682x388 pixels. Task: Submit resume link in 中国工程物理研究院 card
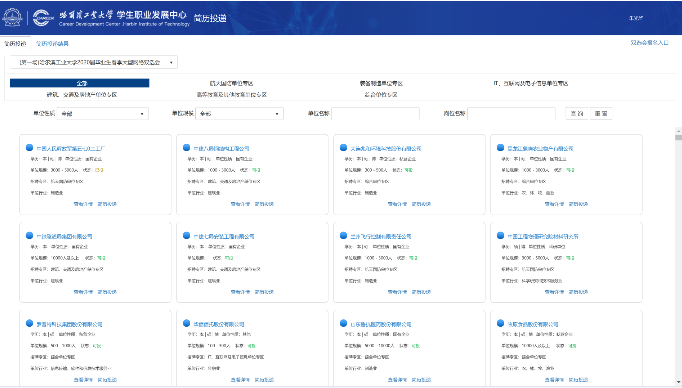tap(578, 291)
